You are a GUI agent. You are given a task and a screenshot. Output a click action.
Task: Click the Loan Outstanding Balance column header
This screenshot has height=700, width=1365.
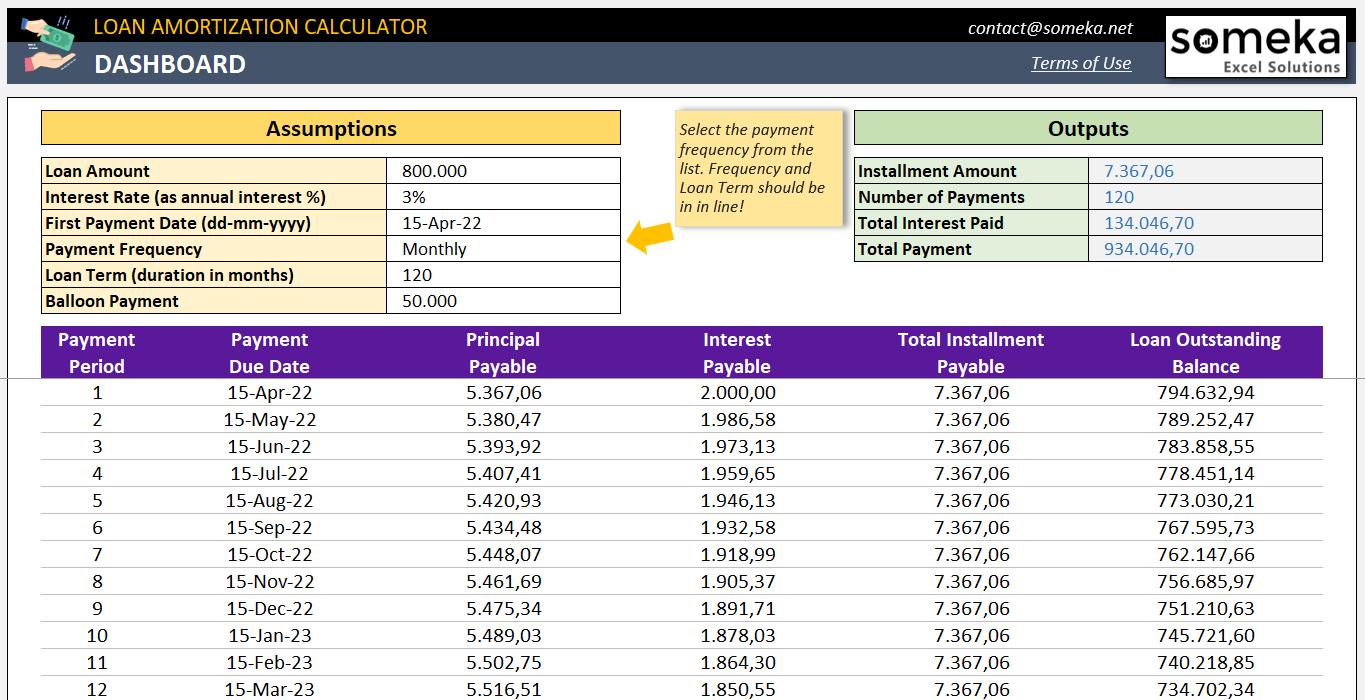point(1205,353)
